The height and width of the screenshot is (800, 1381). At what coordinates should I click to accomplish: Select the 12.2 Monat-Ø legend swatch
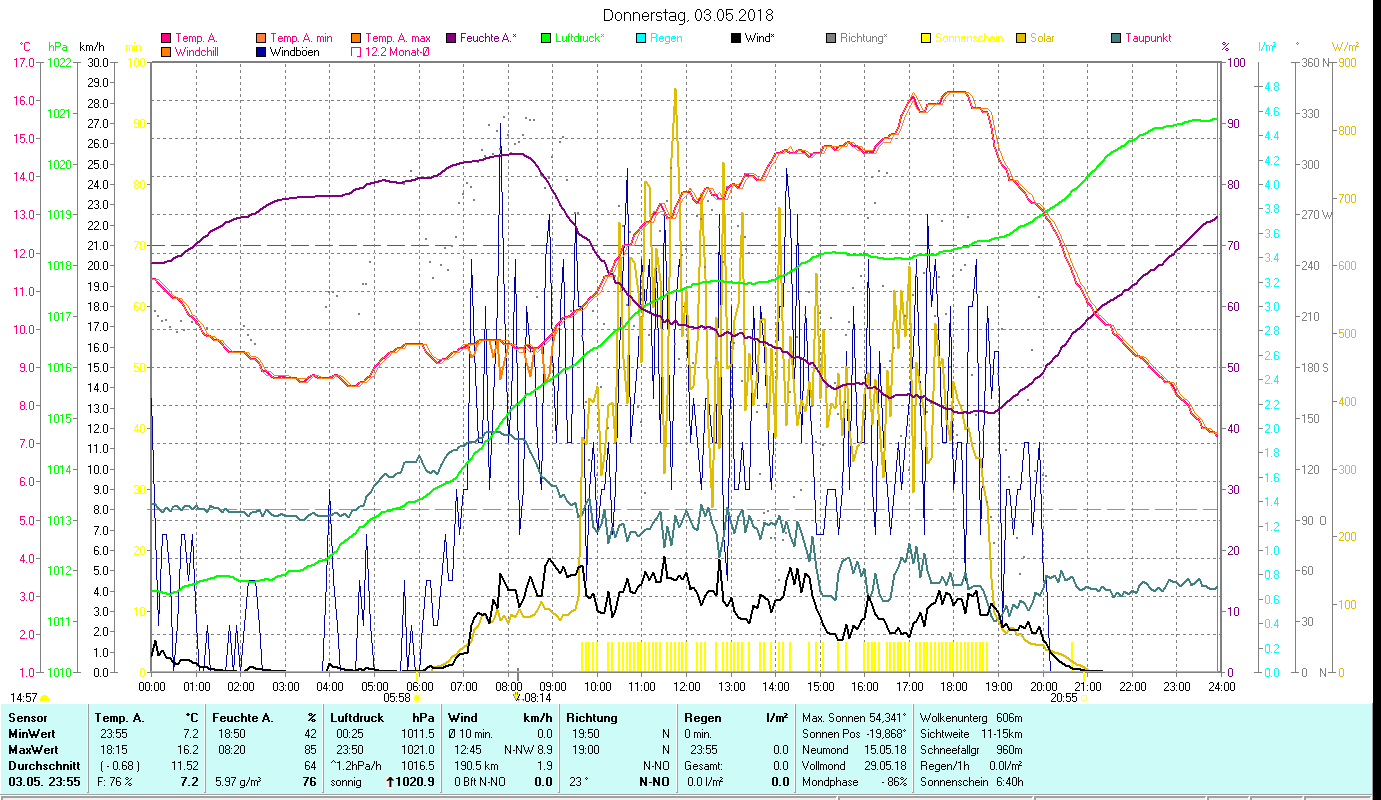[x=356, y=52]
